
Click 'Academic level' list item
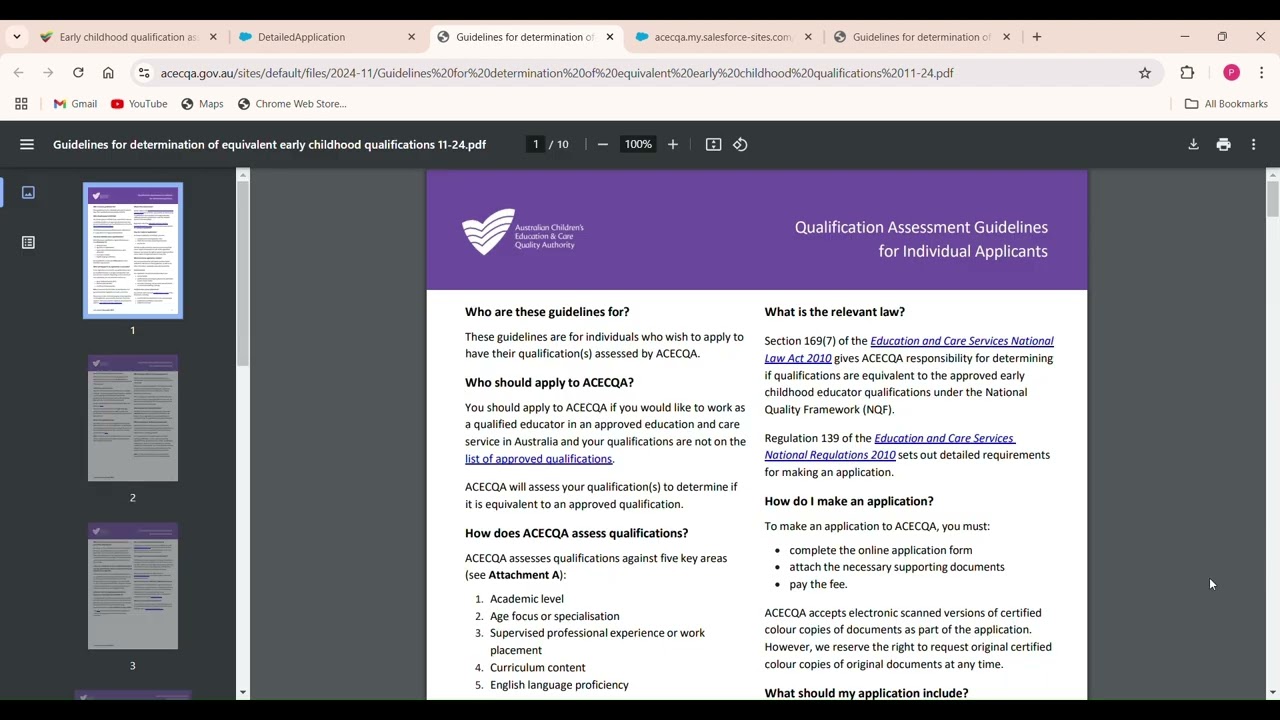click(x=527, y=599)
